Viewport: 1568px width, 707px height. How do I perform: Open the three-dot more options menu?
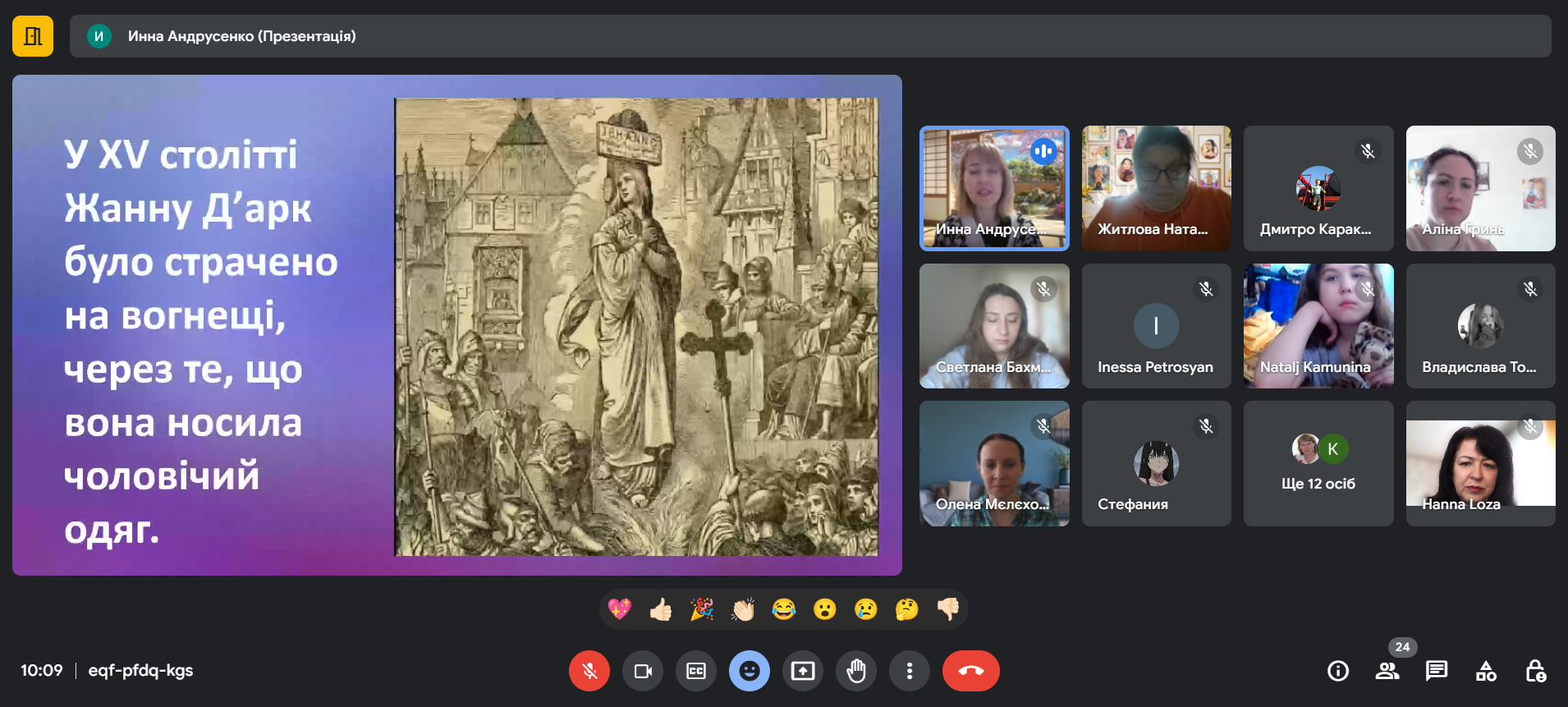pos(909,671)
